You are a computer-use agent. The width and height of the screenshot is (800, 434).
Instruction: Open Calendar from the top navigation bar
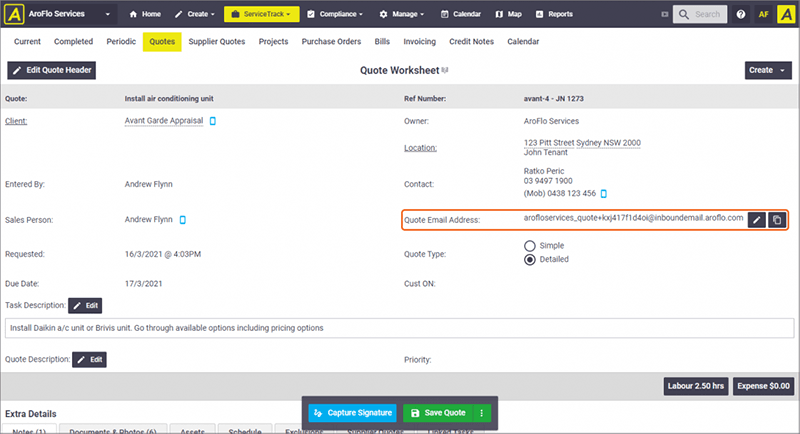point(461,14)
